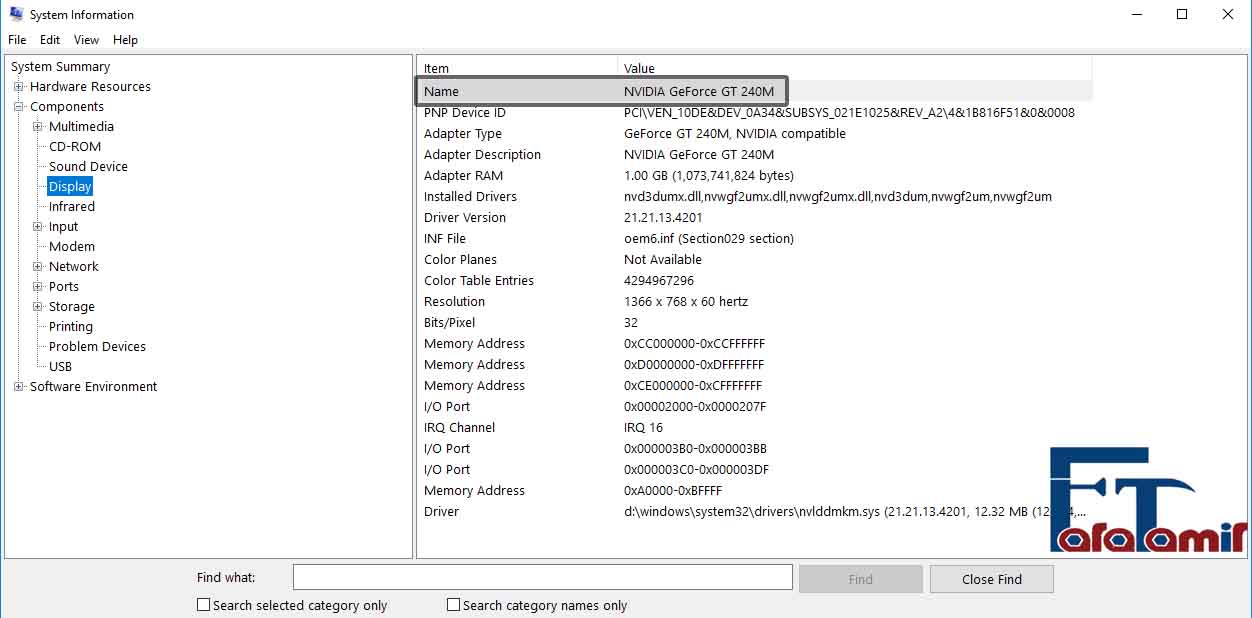The width and height of the screenshot is (1252, 618).
Task: Select I/O Port row 0x000003C0-0x000003DF
Action: pos(755,470)
